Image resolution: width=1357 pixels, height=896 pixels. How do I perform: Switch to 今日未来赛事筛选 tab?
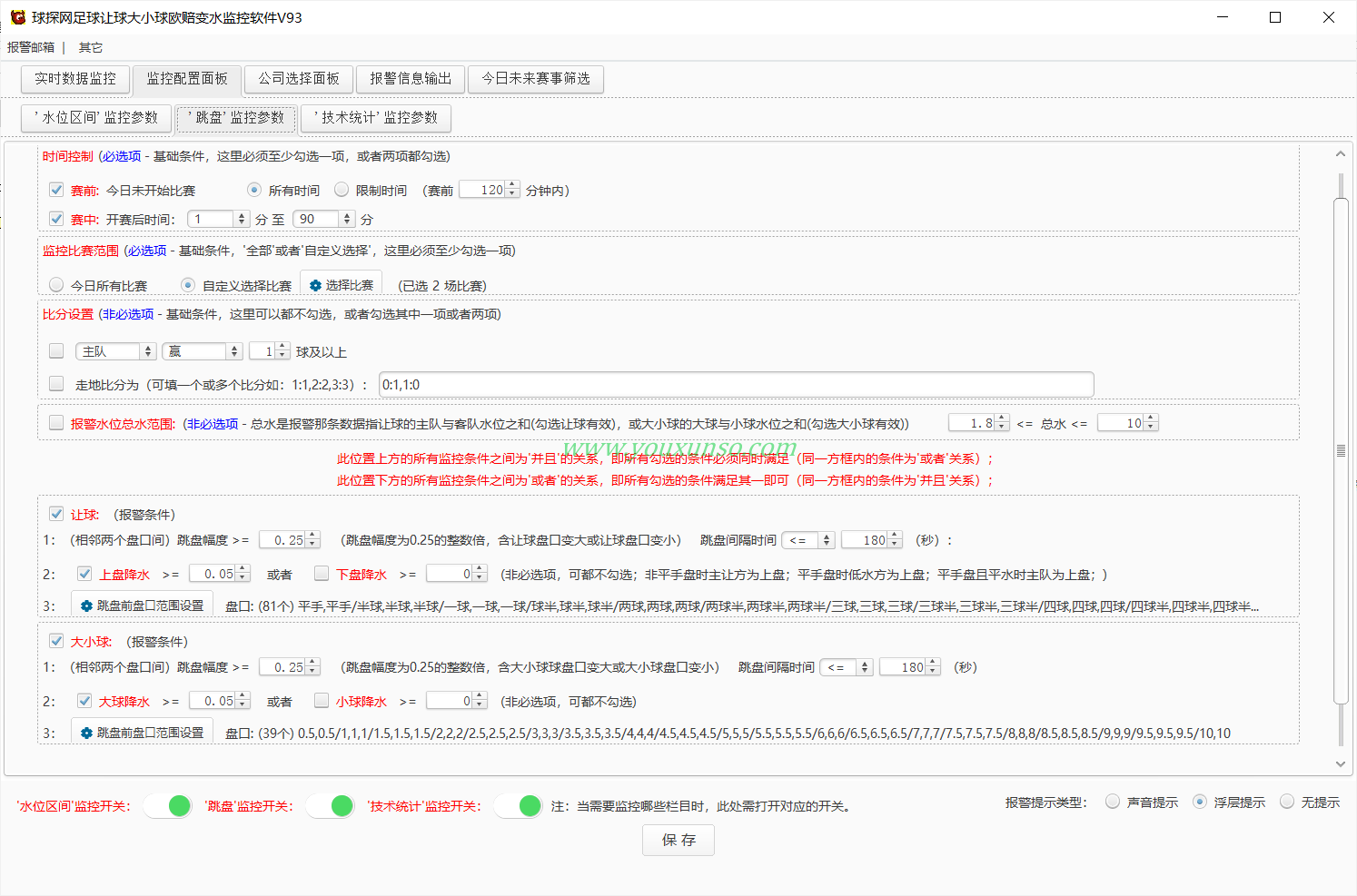(x=536, y=79)
